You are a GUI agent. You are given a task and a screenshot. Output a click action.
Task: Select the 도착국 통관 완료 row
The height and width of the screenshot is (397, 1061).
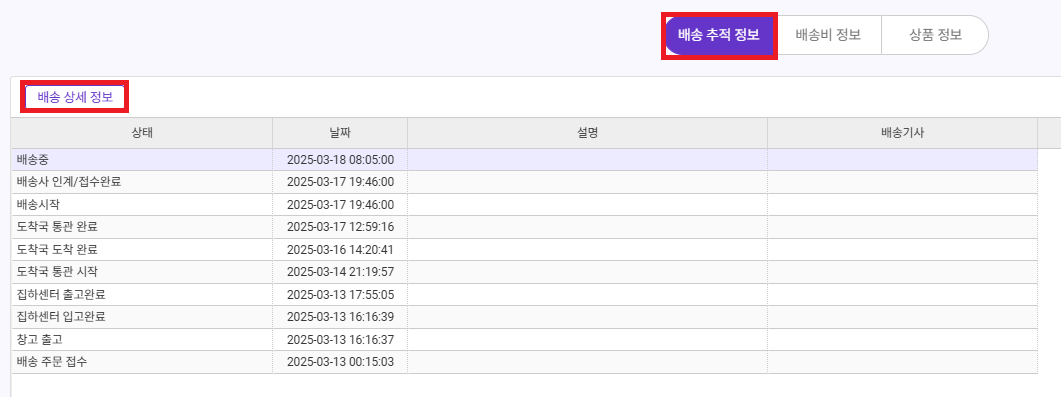[x=524, y=227]
